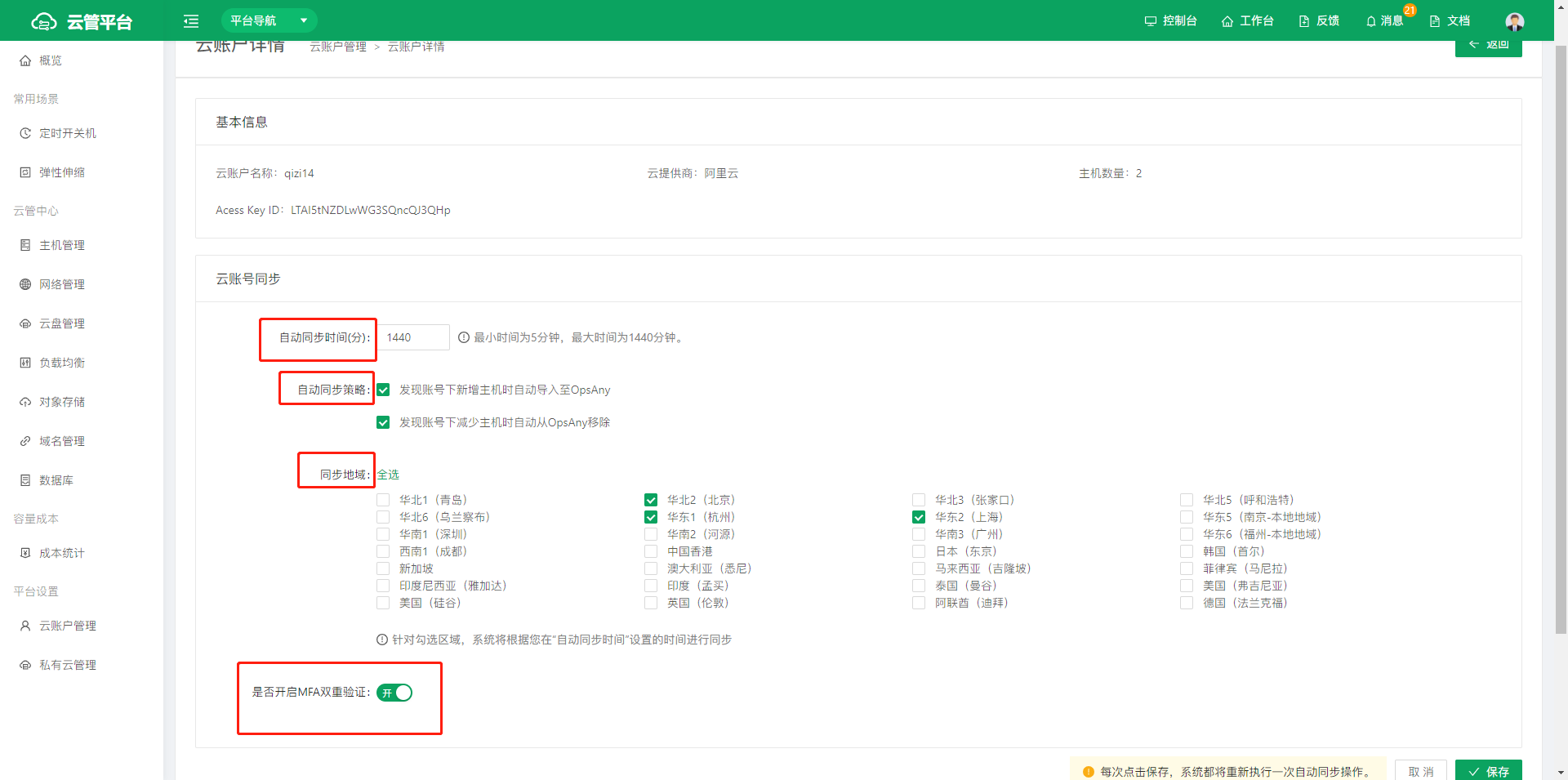Check 华东5（南京-本地地域） region
1568x780 pixels.
(1187, 517)
